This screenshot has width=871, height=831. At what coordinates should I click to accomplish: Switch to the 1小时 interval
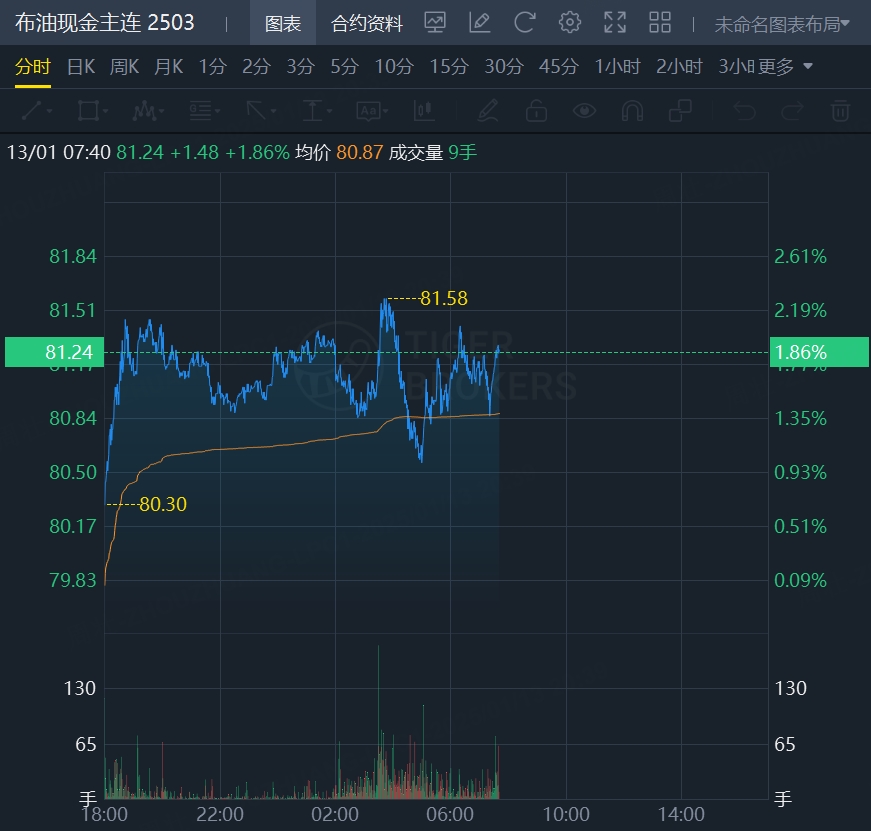617,67
